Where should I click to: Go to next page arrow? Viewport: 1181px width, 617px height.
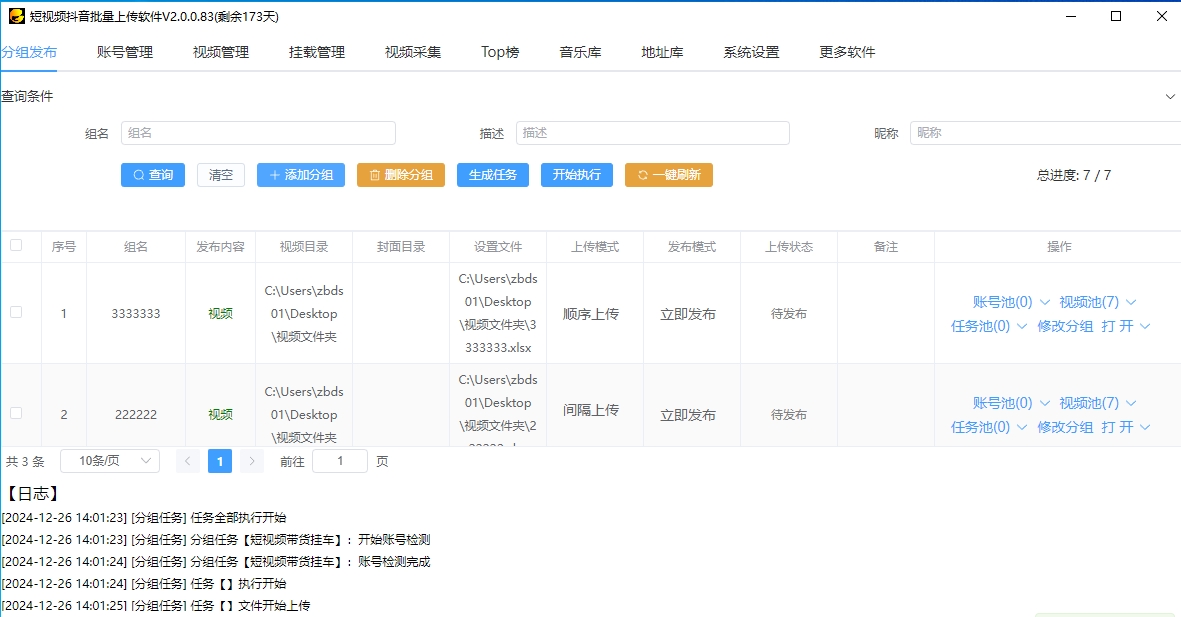point(252,461)
